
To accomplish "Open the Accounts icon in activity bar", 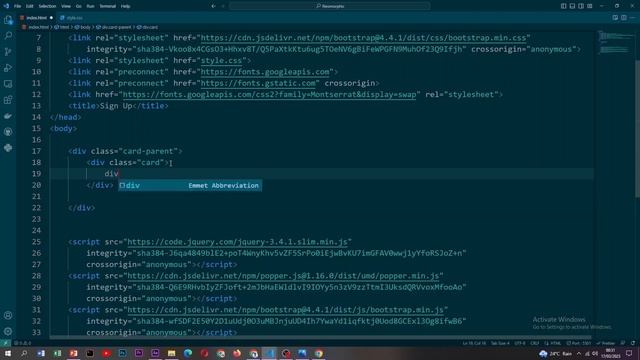I will 8,316.
